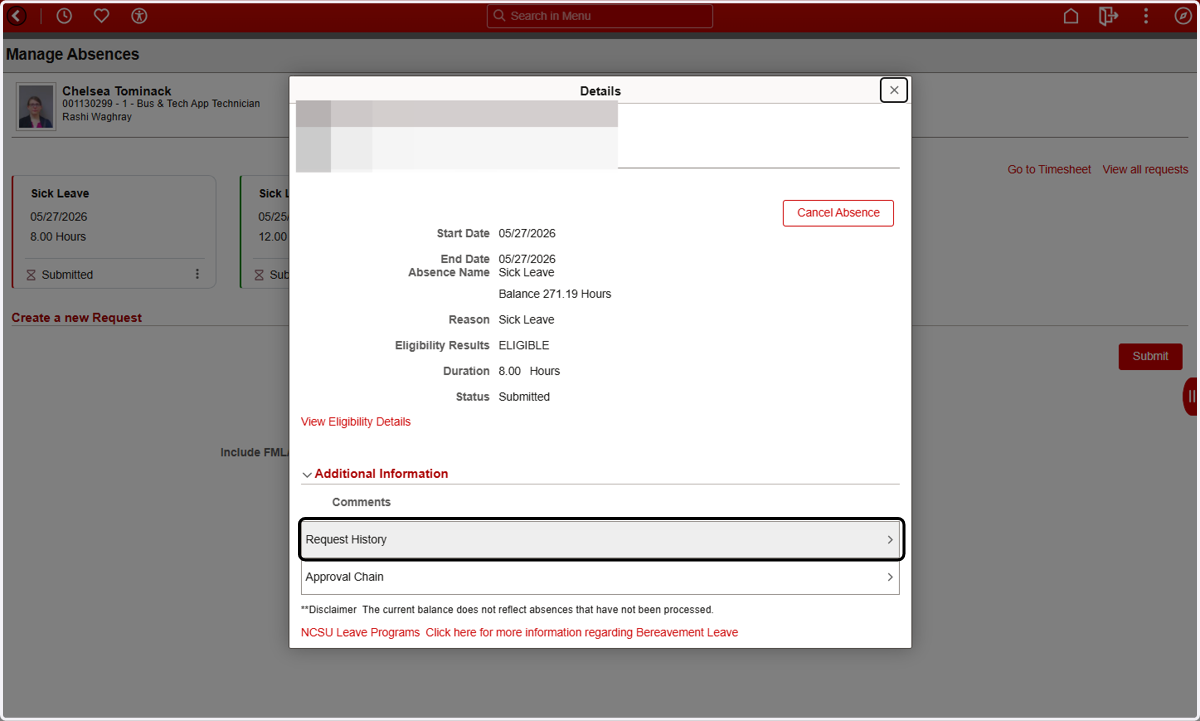Click the sign out door icon
The width and height of the screenshot is (1200, 721).
[1108, 16]
